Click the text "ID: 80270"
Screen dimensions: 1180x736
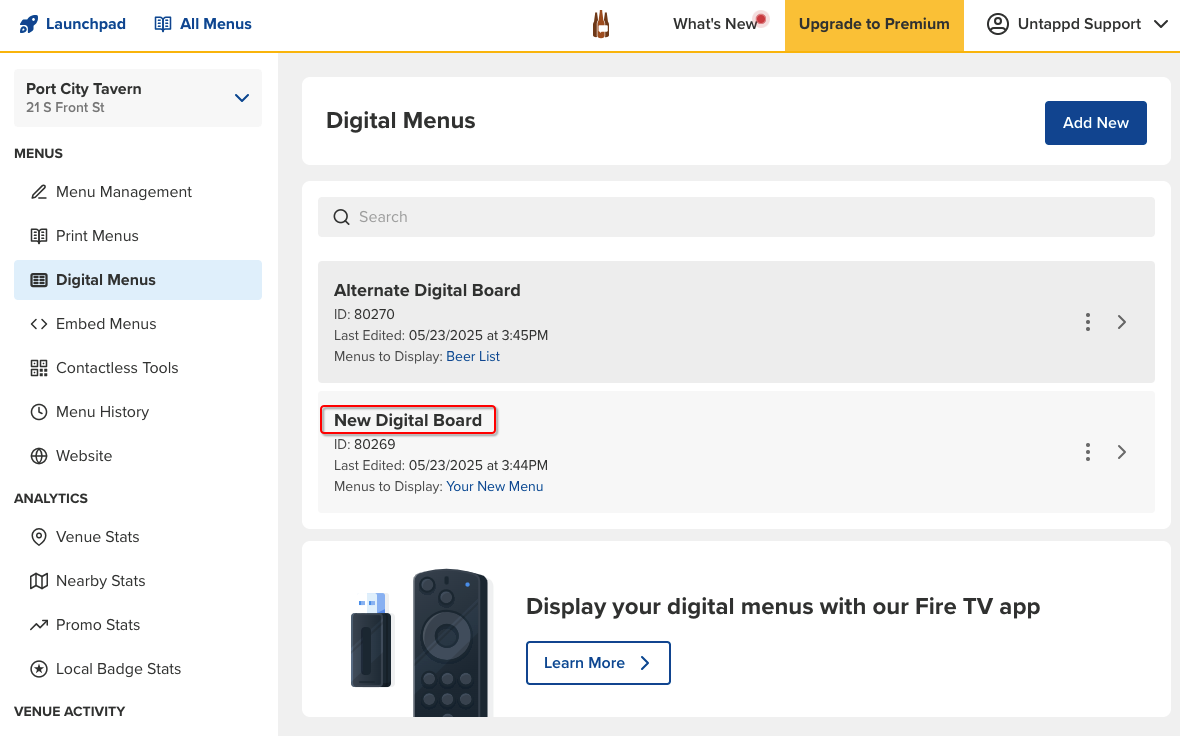click(x=364, y=315)
